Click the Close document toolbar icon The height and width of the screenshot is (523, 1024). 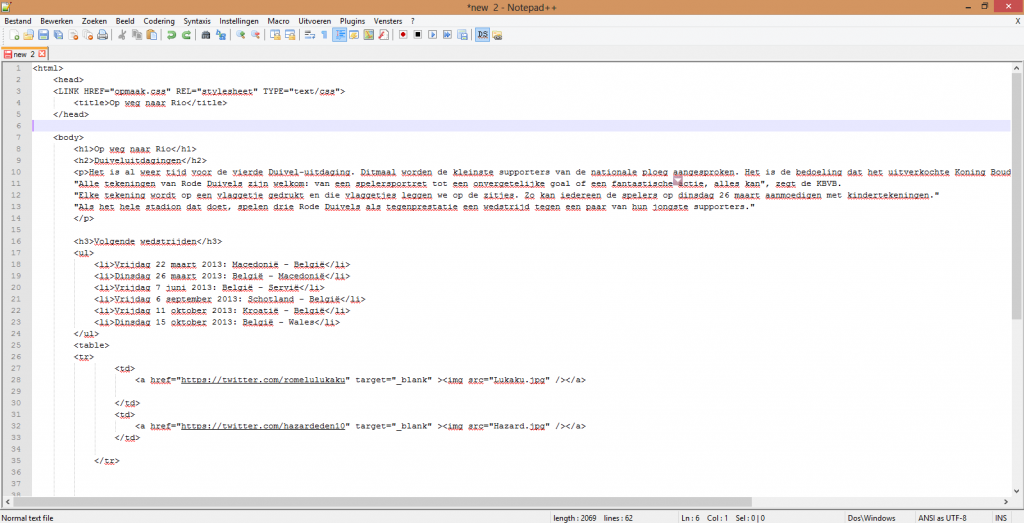click(x=73, y=35)
